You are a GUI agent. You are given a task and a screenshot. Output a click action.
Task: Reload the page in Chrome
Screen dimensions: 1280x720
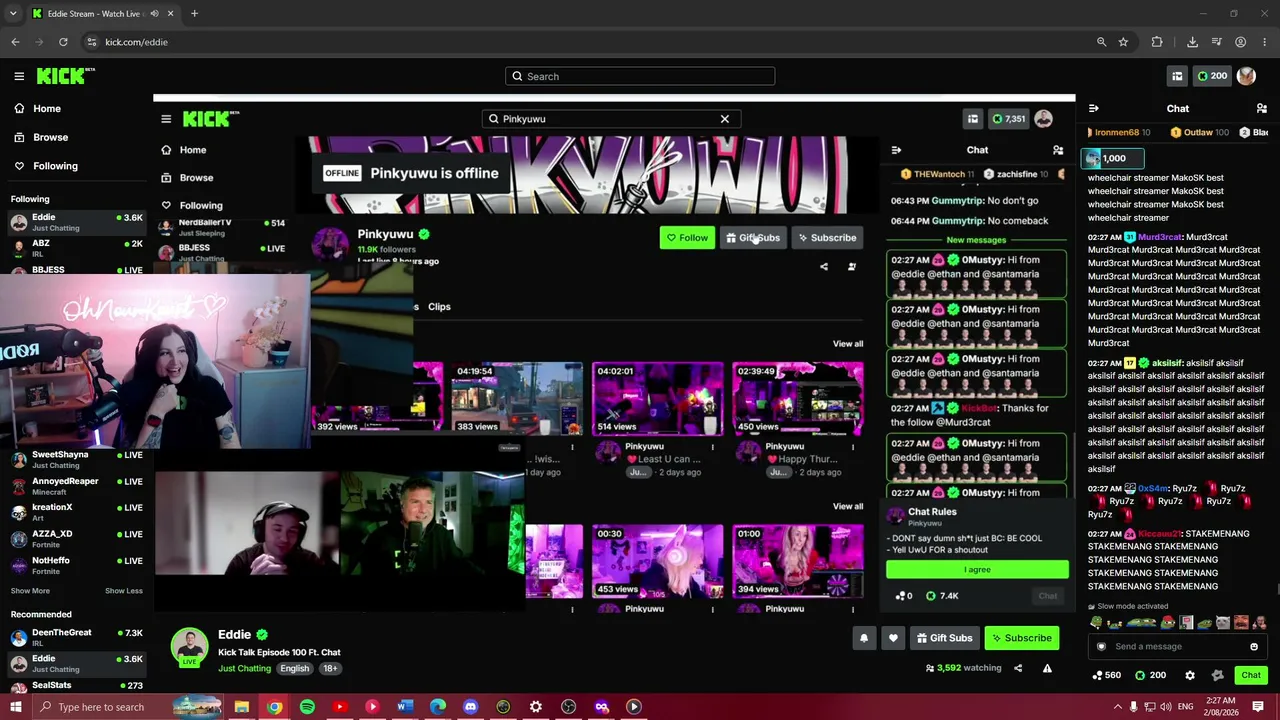coord(63,42)
